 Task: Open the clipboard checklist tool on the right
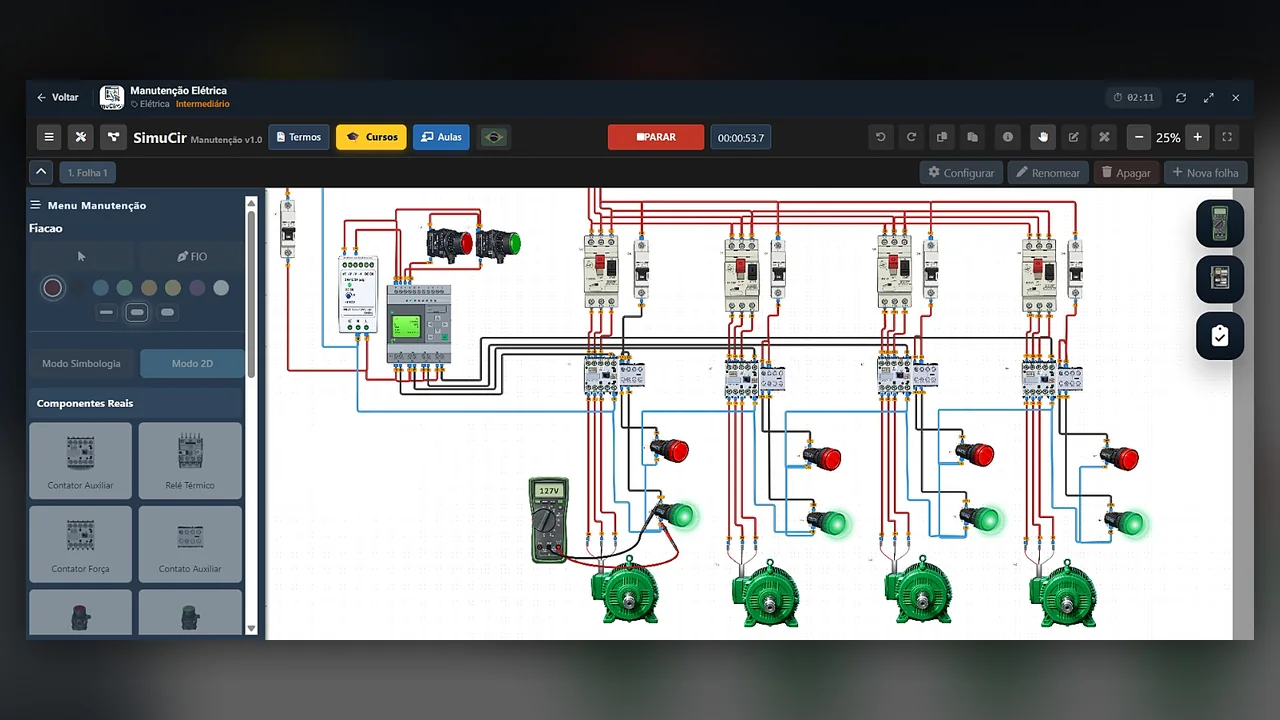tap(1220, 336)
